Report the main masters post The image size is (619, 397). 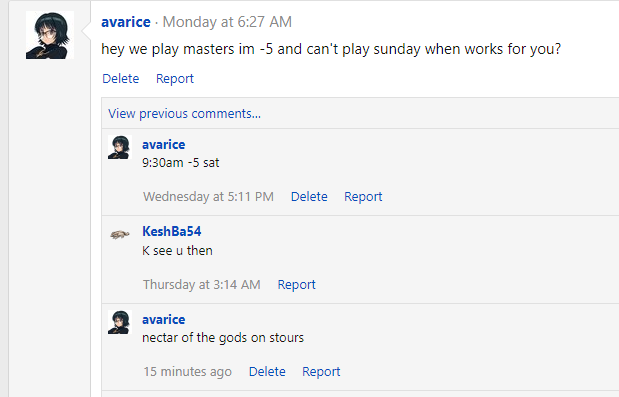(x=175, y=79)
